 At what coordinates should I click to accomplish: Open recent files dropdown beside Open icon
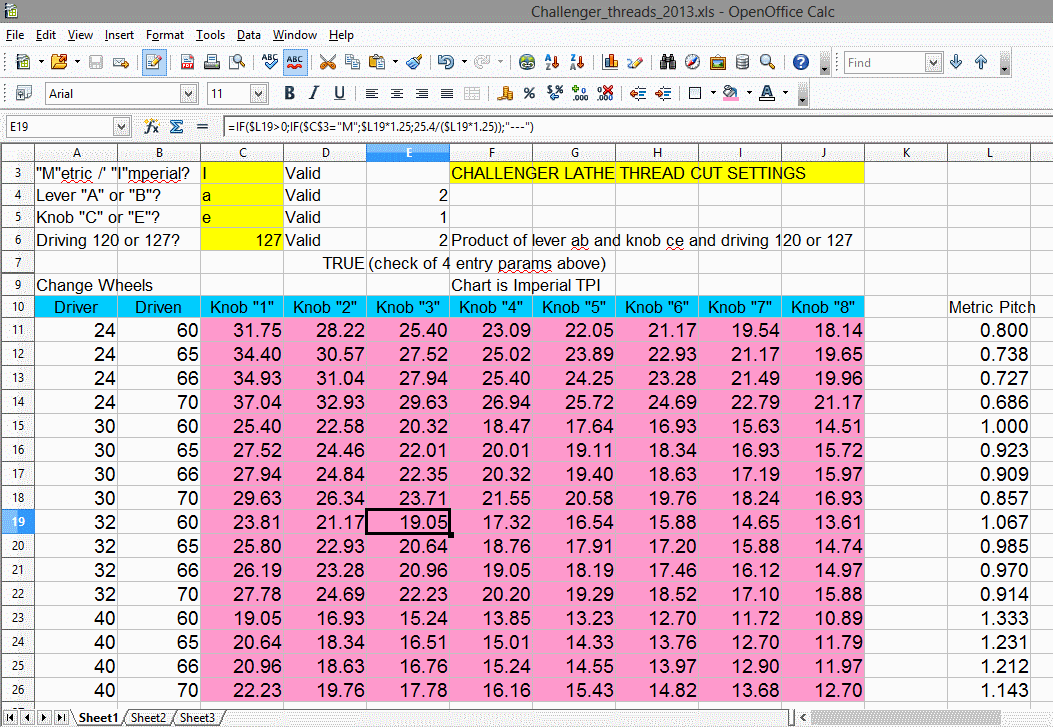pos(77,62)
